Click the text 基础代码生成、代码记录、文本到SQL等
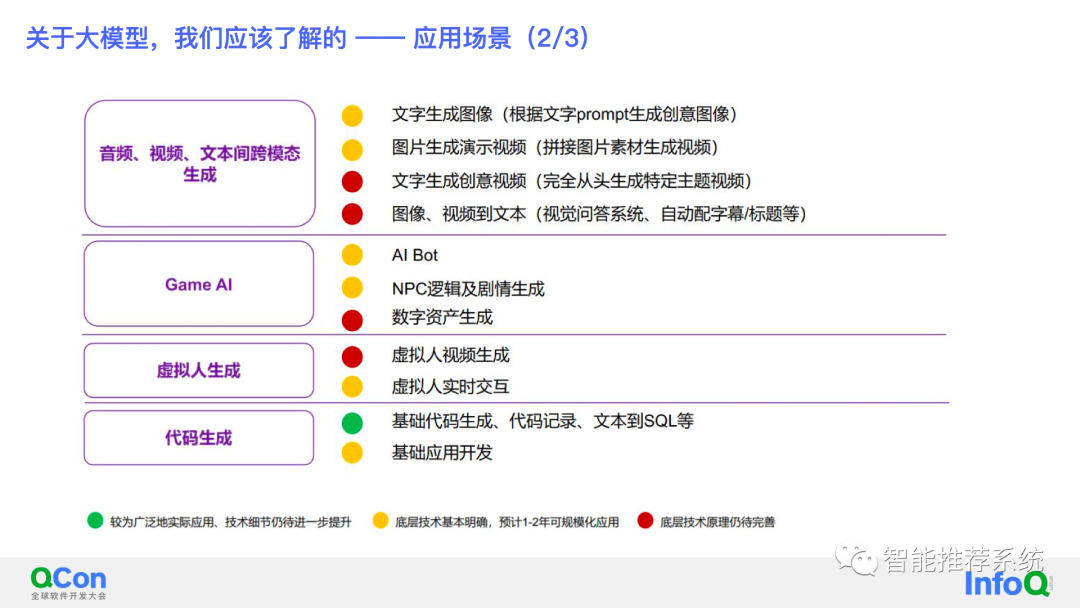 [x=543, y=421]
